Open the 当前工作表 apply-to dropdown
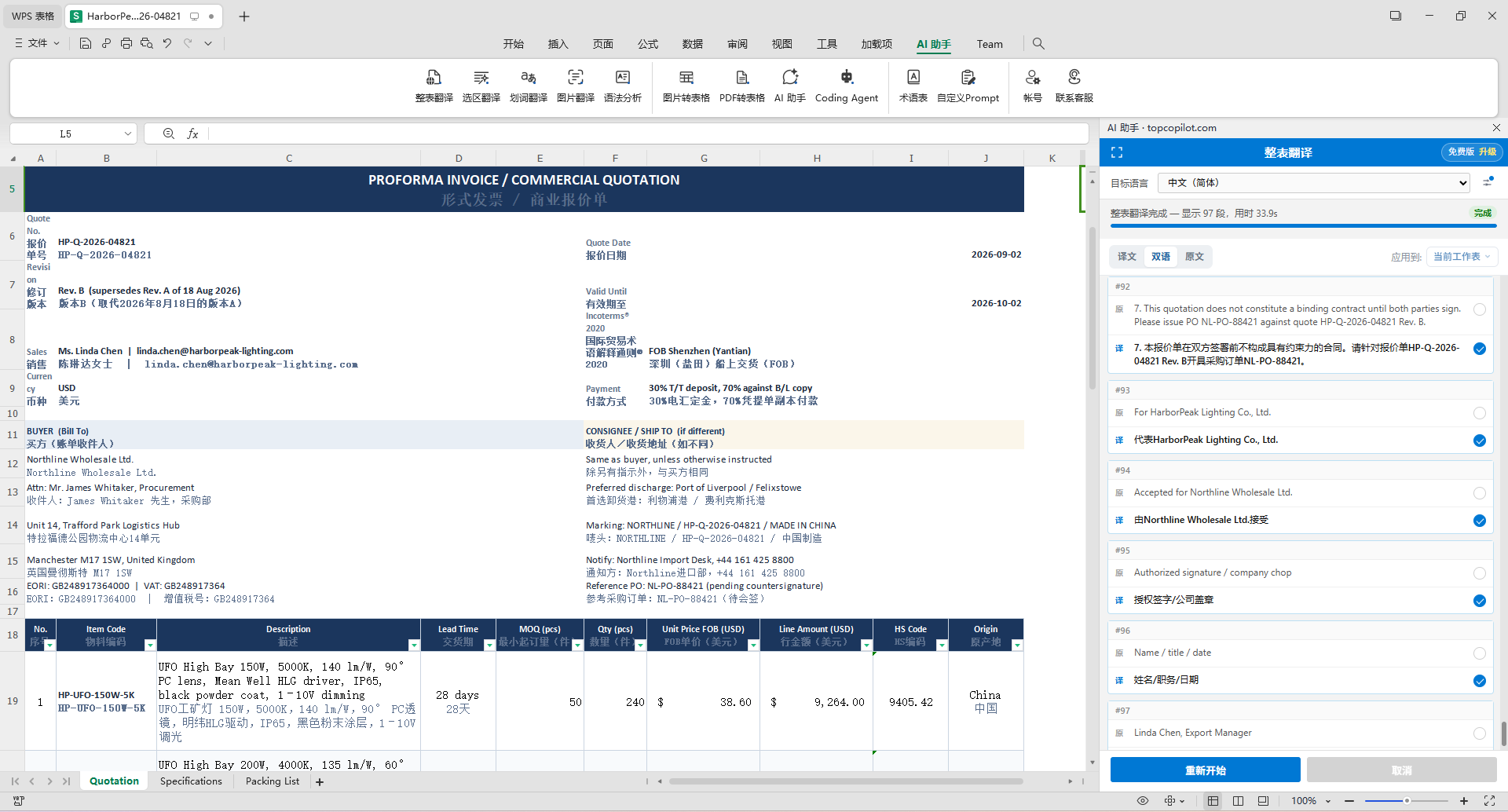This screenshot has height=812, width=1508. click(1462, 257)
